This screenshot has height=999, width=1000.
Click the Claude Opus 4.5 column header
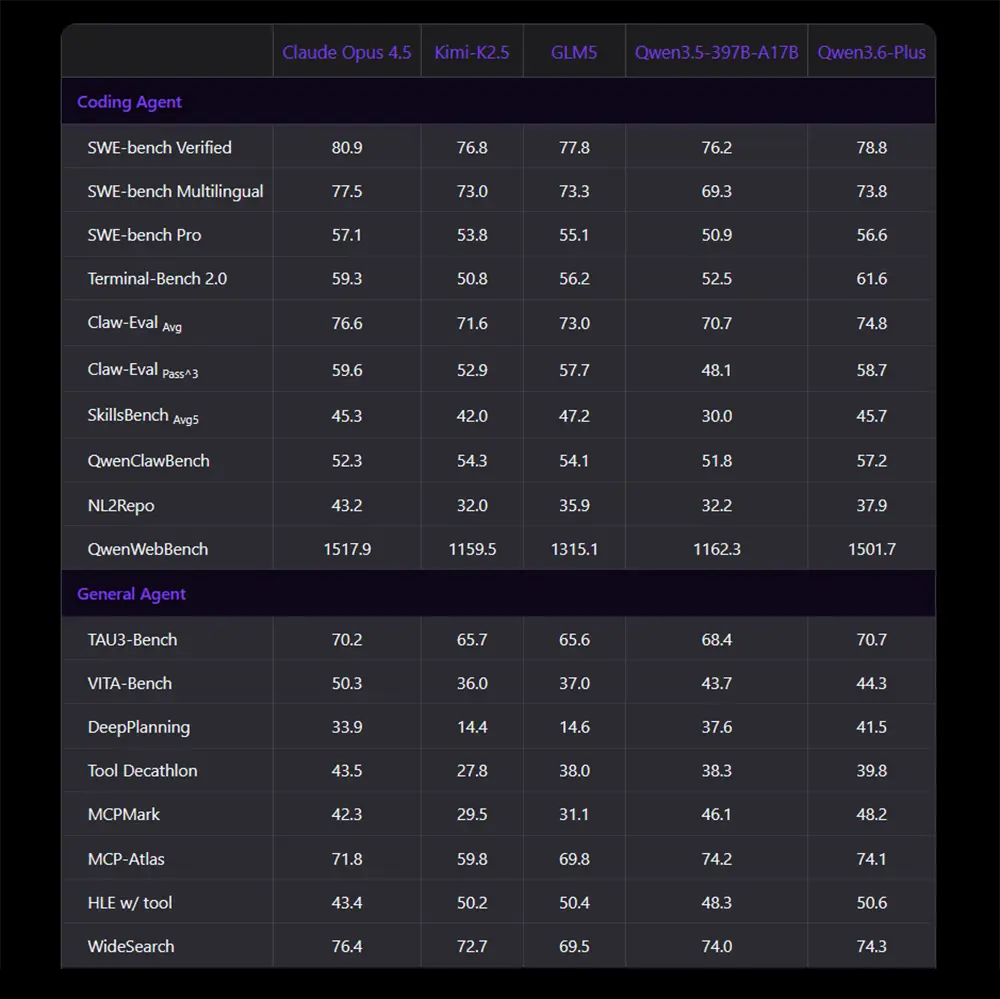[346, 52]
